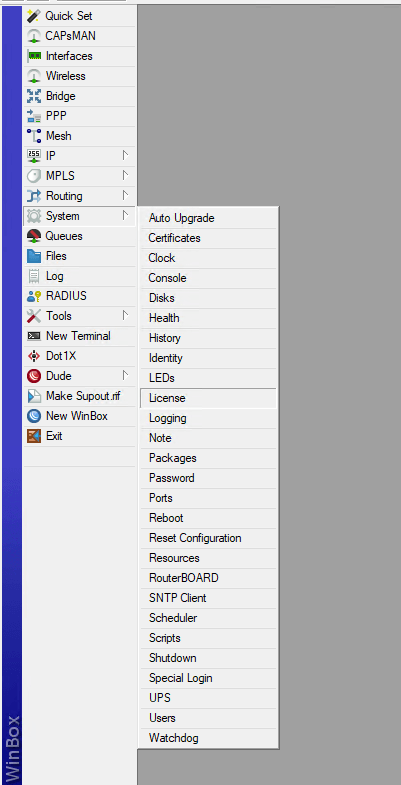Viewport: 401px width, 785px height.
Task: Open the highlighted License entry
Action: pyautogui.click(x=208, y=399)
